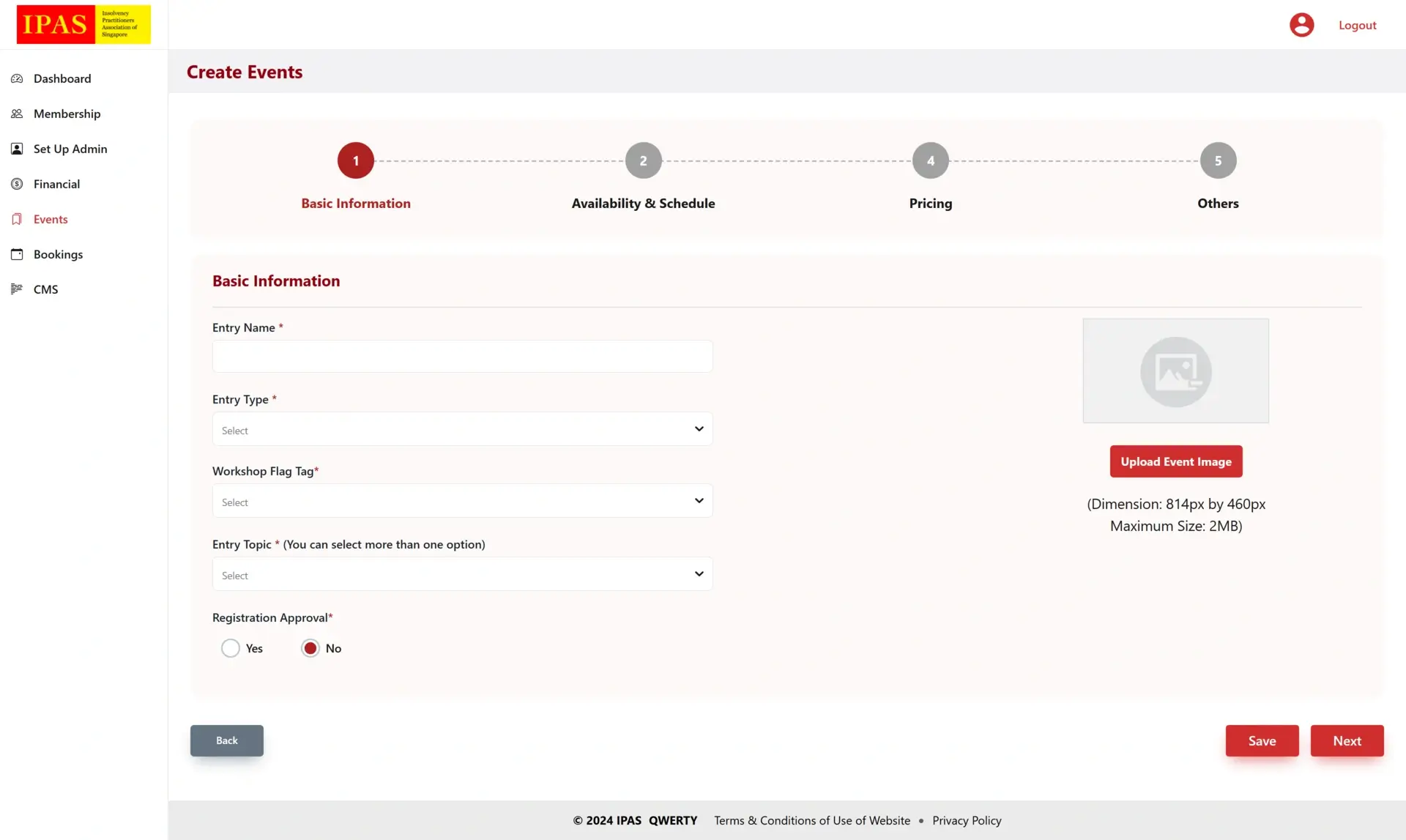Select the Membership sidebar icon

click(x=17, y=114)
